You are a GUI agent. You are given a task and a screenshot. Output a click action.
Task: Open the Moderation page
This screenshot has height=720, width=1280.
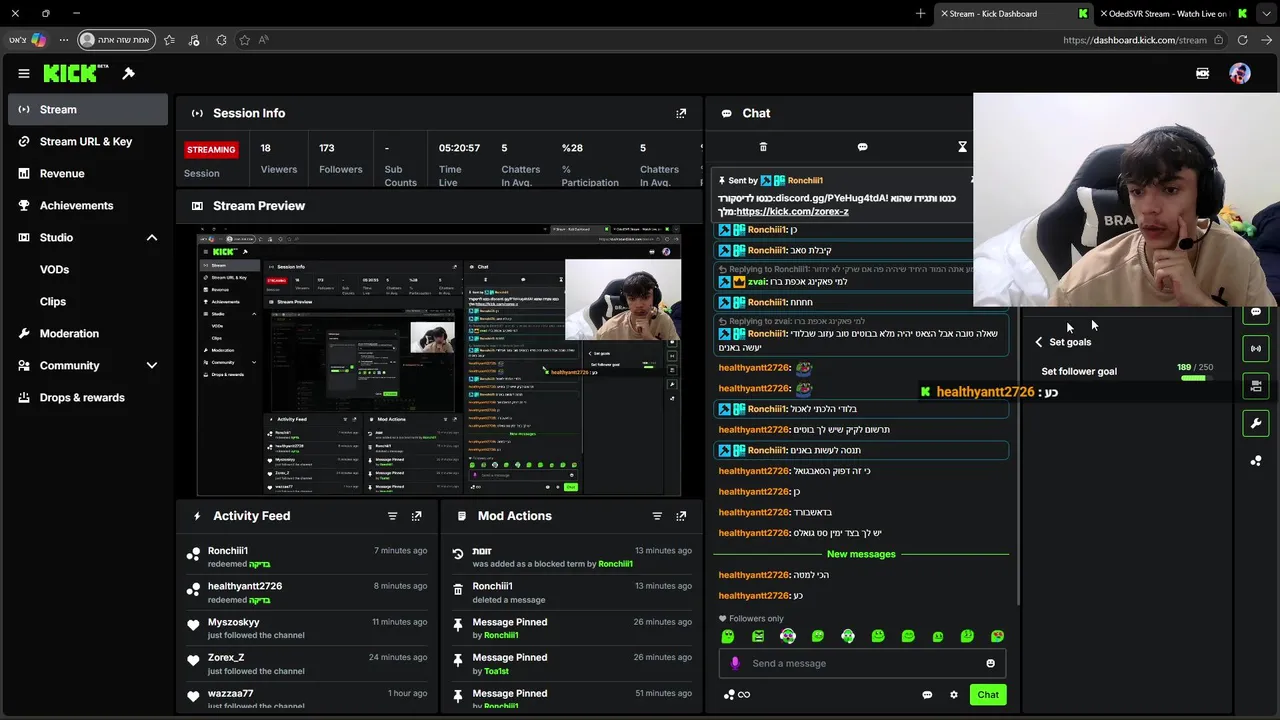[88, 333]
